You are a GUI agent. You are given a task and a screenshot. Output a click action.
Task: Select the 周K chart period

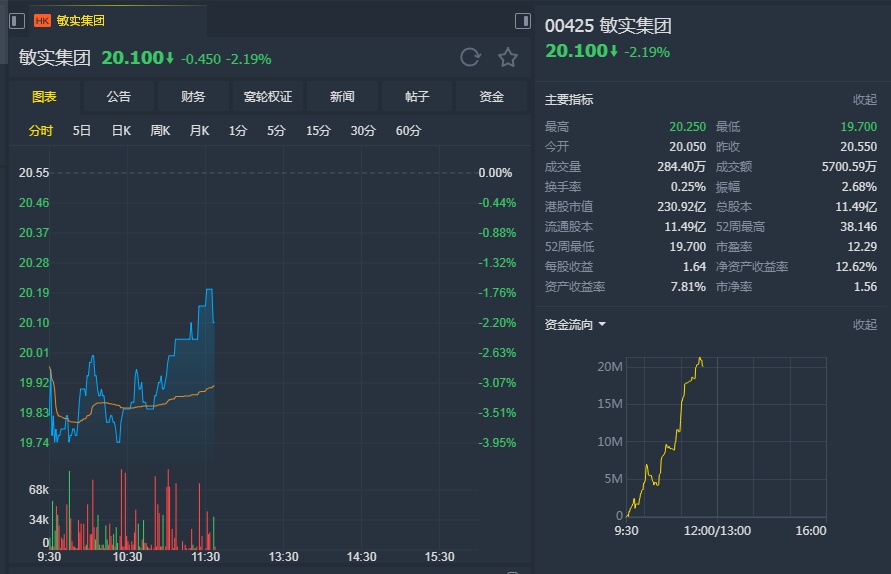coord(160,131)
